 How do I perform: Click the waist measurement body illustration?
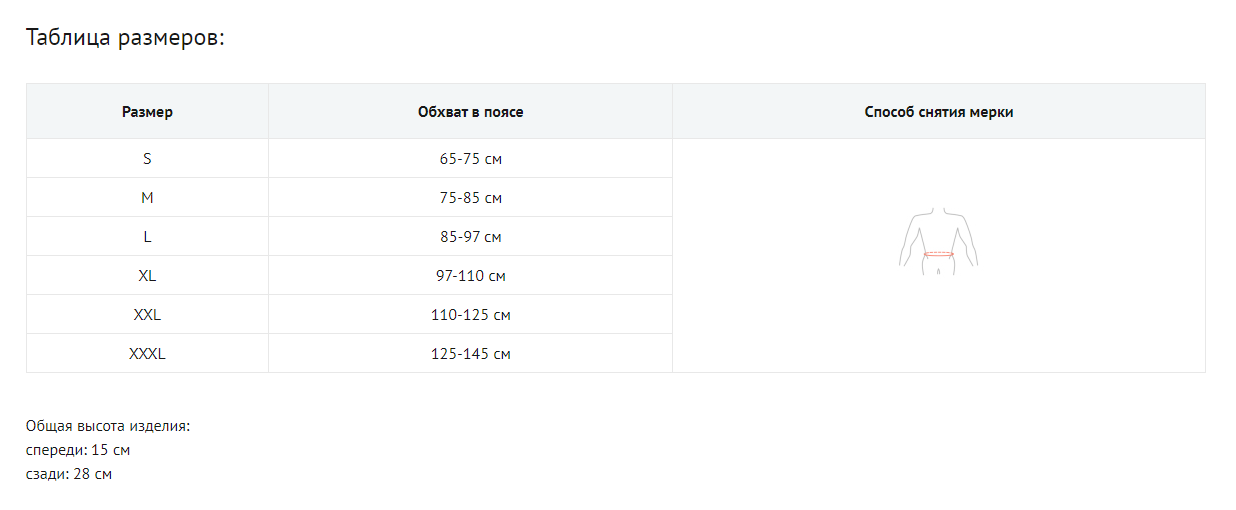pyautogui.click(x=938, y=243)
